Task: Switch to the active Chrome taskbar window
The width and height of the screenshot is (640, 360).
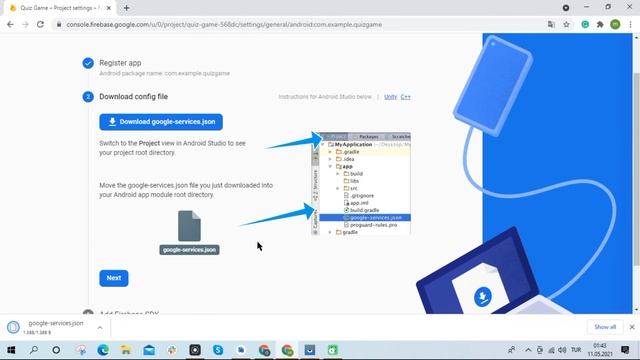Action: (287, 350)
